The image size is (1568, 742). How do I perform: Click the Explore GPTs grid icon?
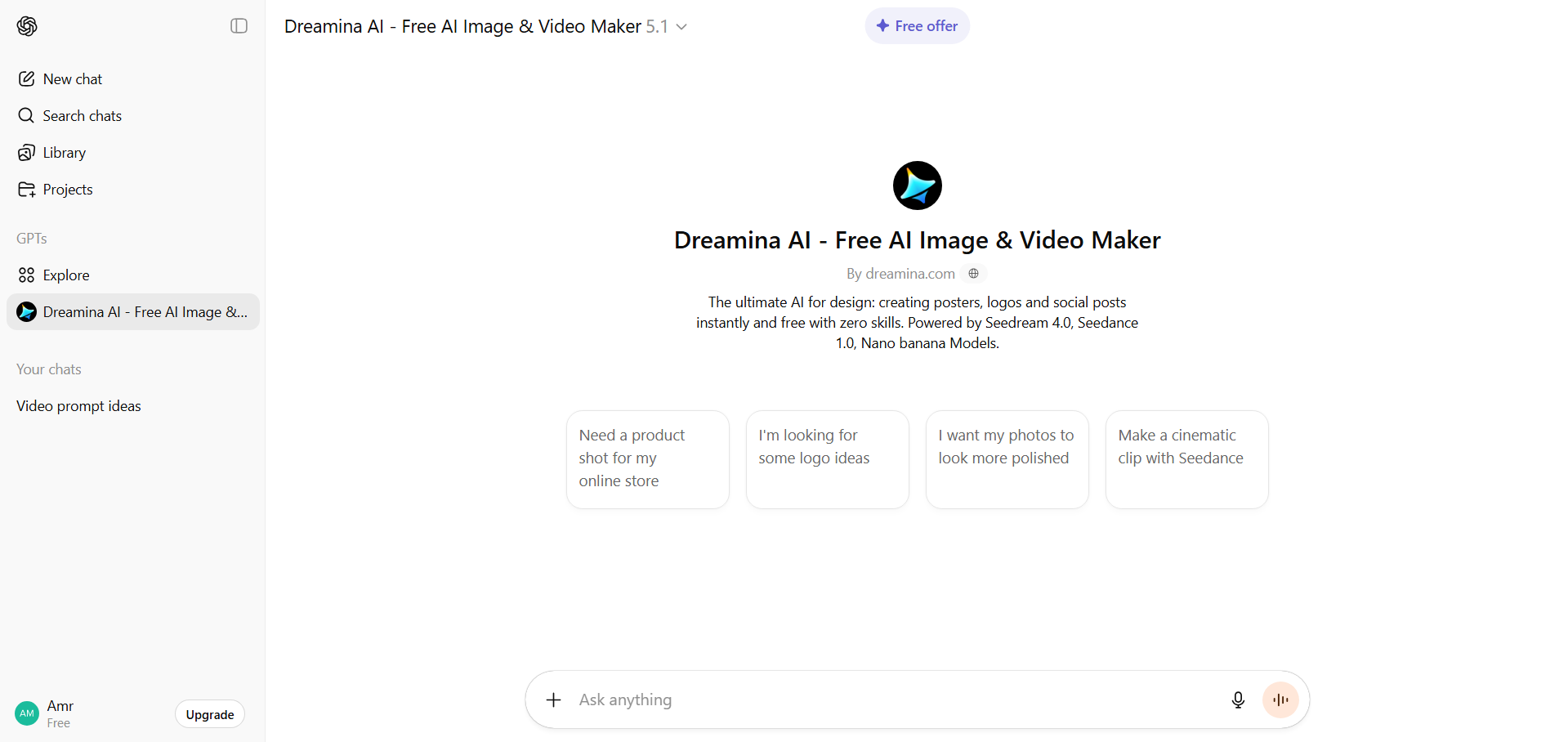pos(26,275)
